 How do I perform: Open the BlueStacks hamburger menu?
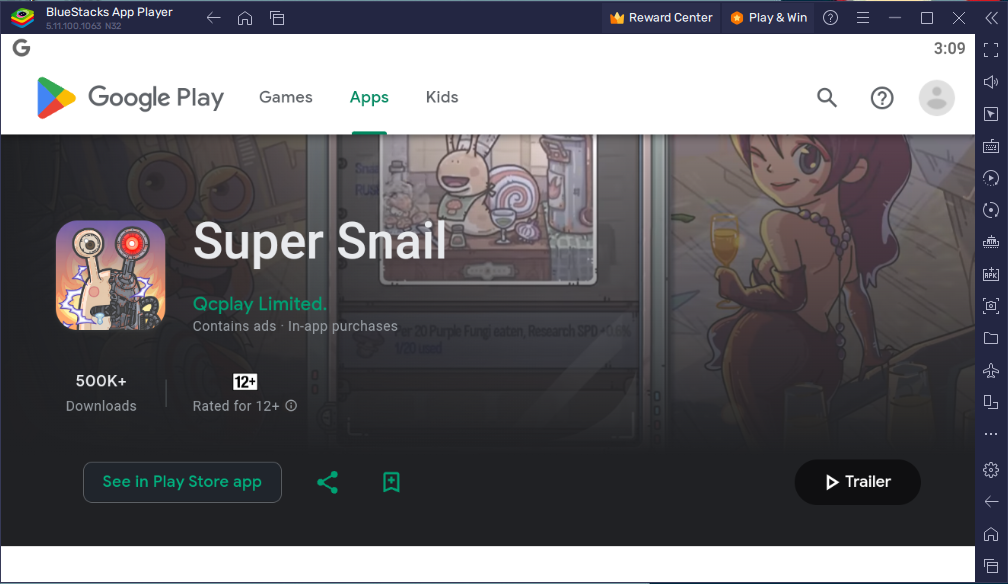[863, 18]
